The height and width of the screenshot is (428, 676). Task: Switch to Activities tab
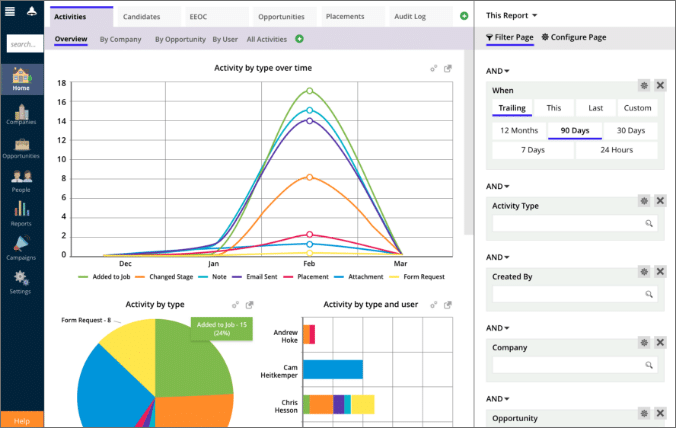[x=81, y=17]
